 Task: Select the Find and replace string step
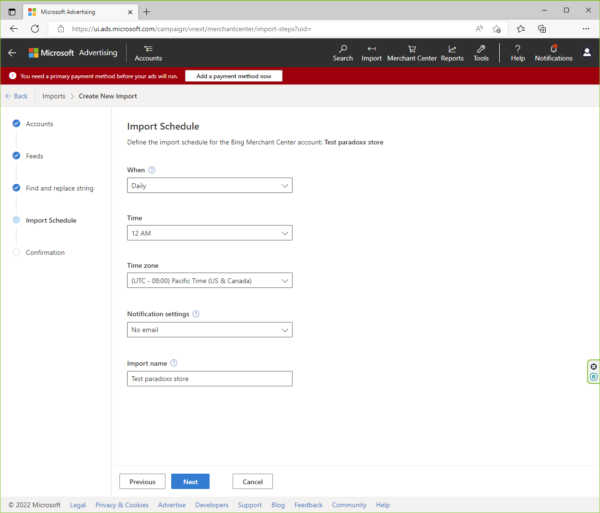59,188
